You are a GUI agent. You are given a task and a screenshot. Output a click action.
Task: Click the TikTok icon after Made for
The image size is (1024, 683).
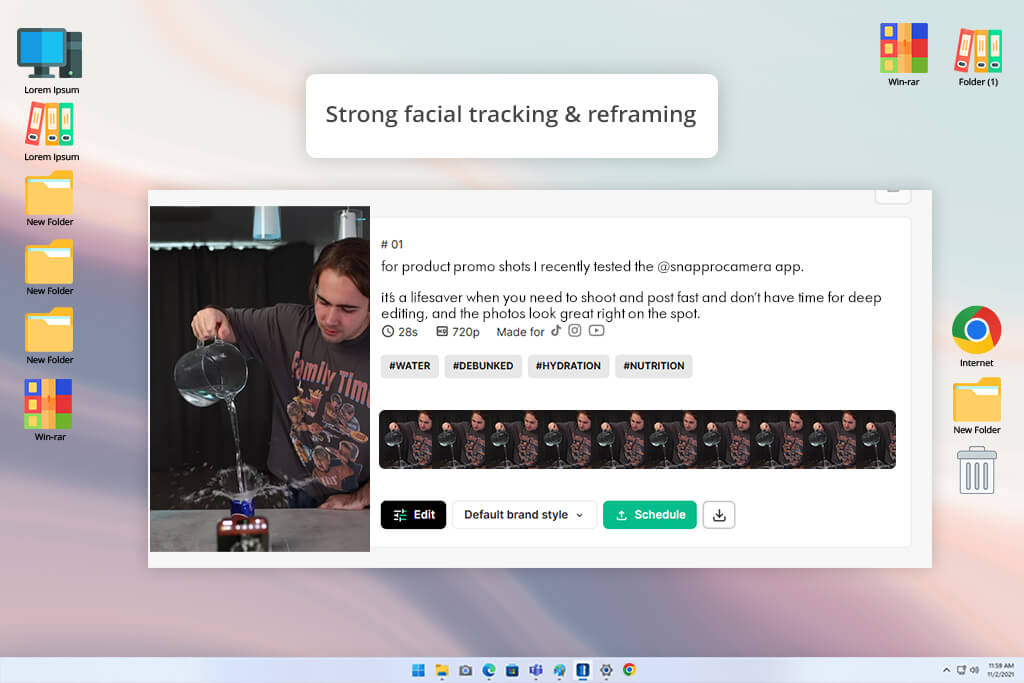(556, 330)
